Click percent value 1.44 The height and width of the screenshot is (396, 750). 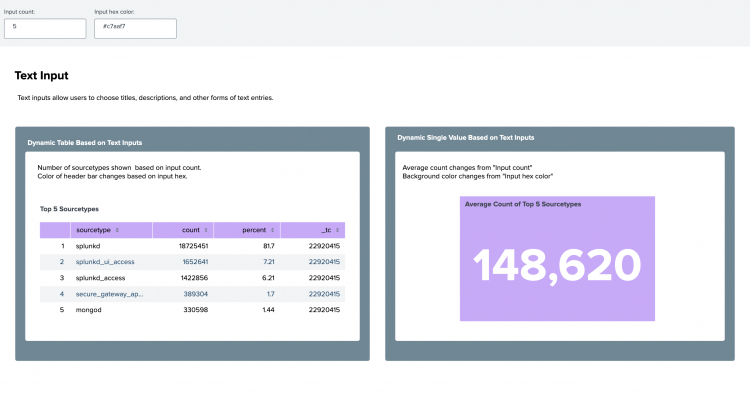tap(268, 310)
